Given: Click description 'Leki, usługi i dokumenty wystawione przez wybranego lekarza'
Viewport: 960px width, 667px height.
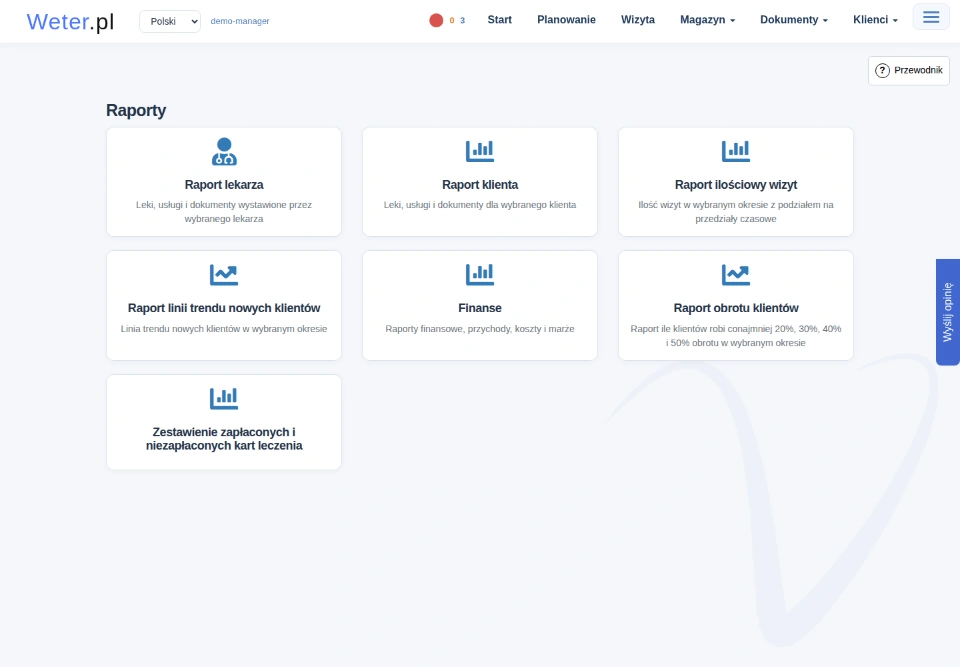Looking at the screenshot, I should 223,212.
